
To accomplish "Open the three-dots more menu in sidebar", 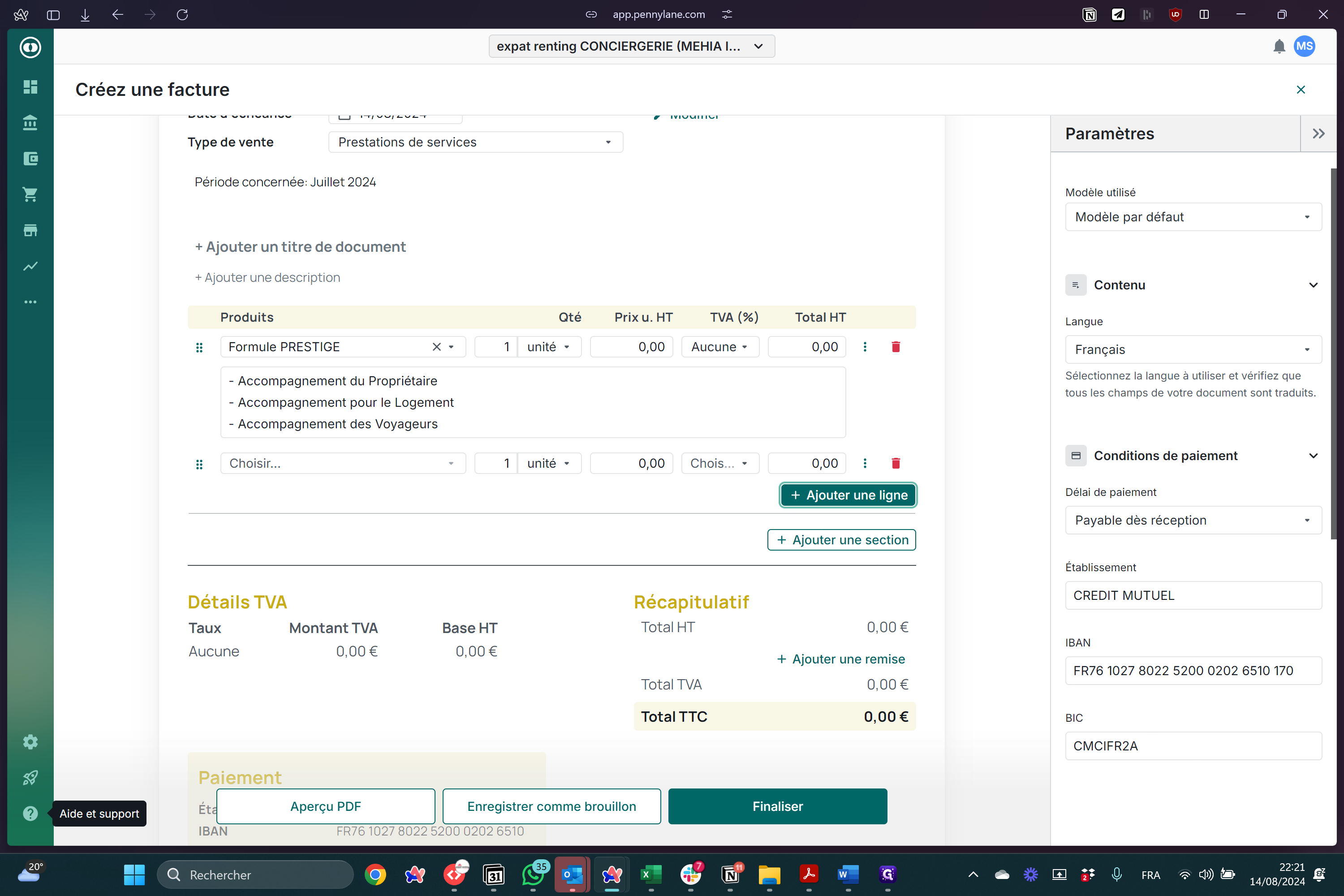I will (30, 302).
